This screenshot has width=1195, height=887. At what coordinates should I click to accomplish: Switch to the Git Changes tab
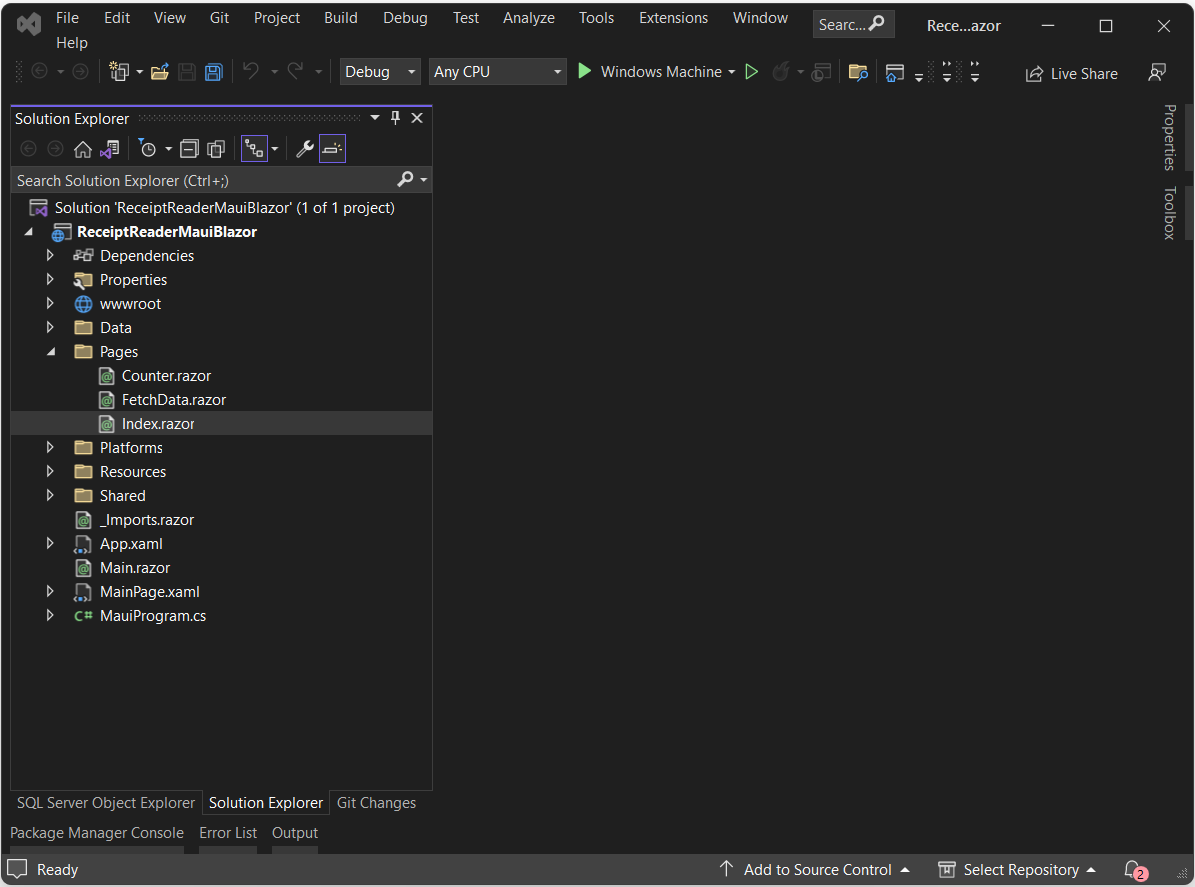[x=376, y=803]
